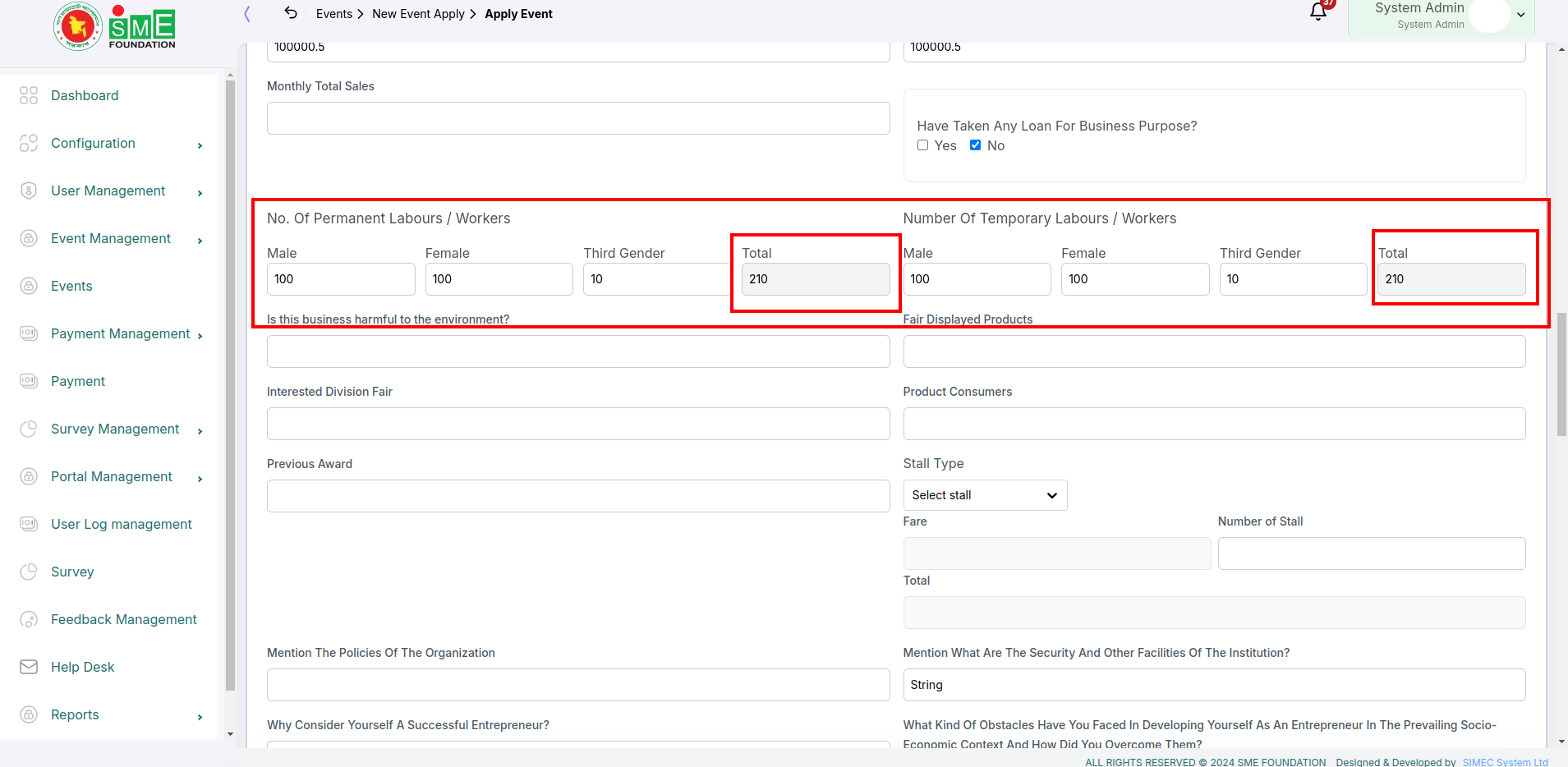Go to Payment menu item
The height and width of the screenshot is (767, 1568).
[x=78, y=381]
